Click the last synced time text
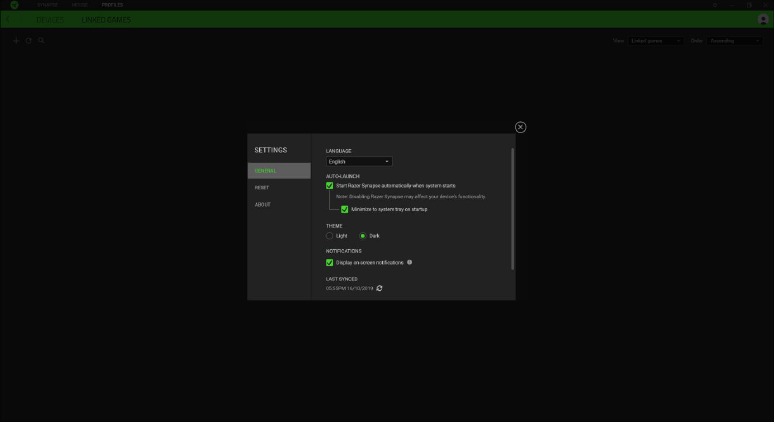Screen dimensions: 775x426 [x=349, y=288]
